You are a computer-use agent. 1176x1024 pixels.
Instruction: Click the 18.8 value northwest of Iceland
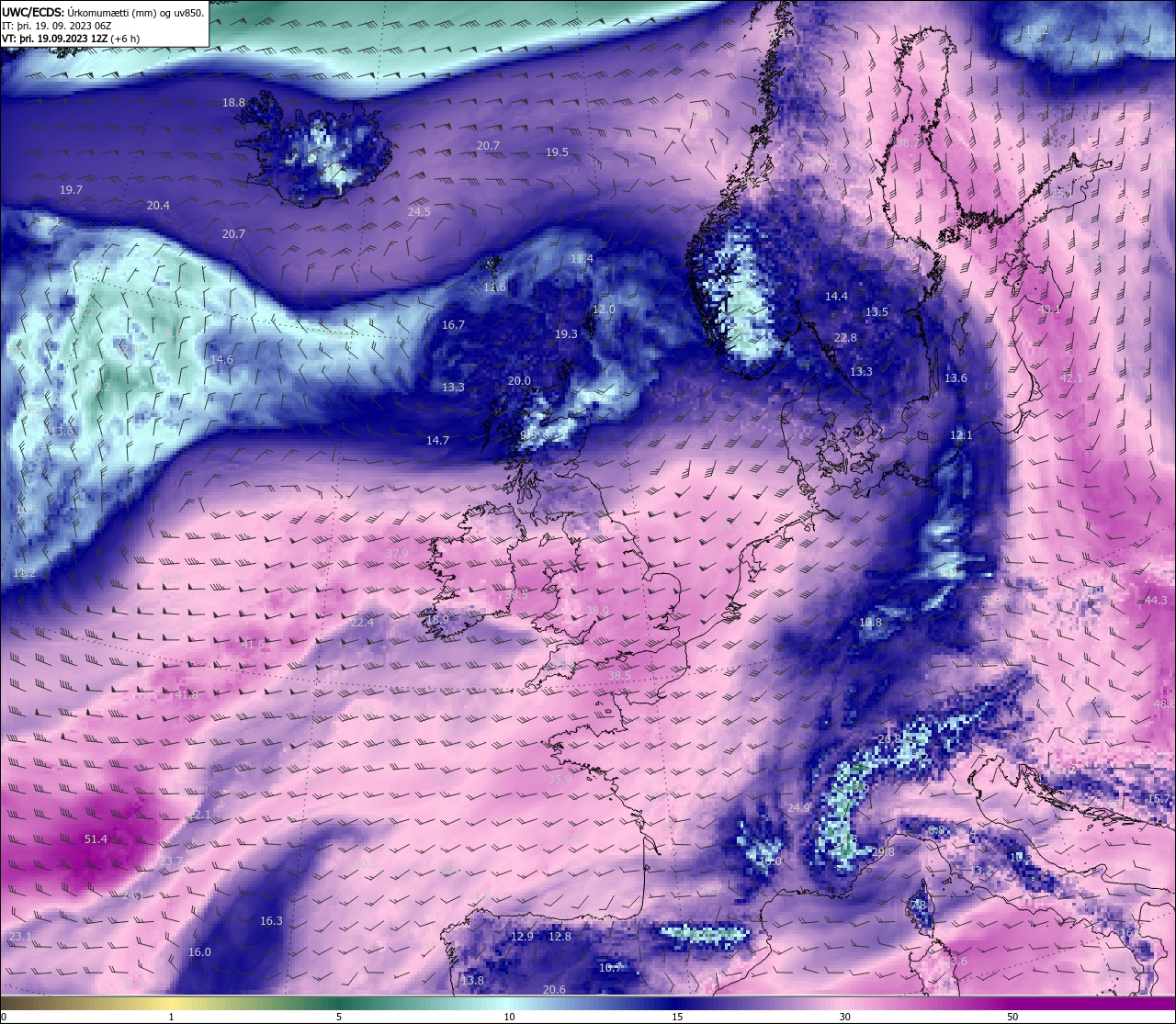tap(234, 103)
